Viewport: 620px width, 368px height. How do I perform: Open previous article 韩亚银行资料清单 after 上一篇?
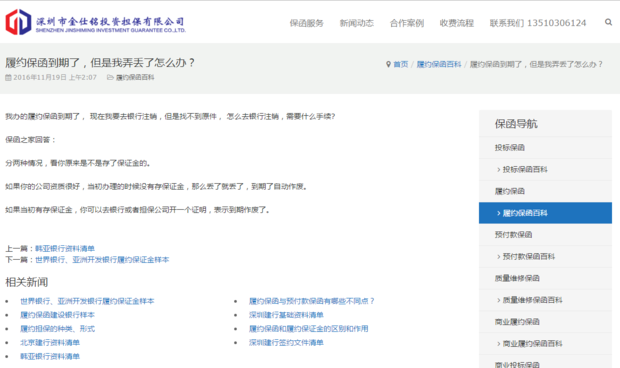65,249
